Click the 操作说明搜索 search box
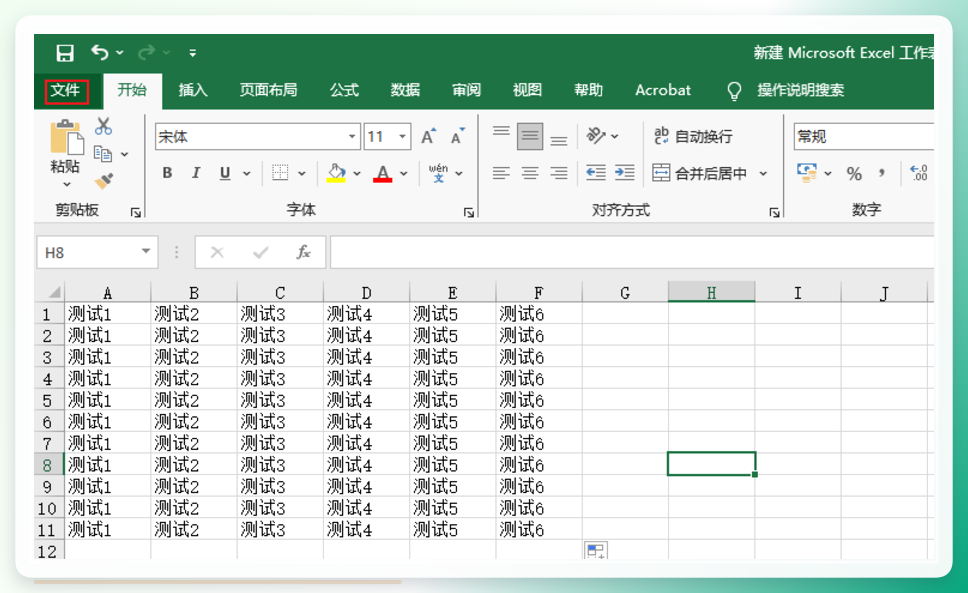Viewport: 968px width, 593px height. click(800, 90)
